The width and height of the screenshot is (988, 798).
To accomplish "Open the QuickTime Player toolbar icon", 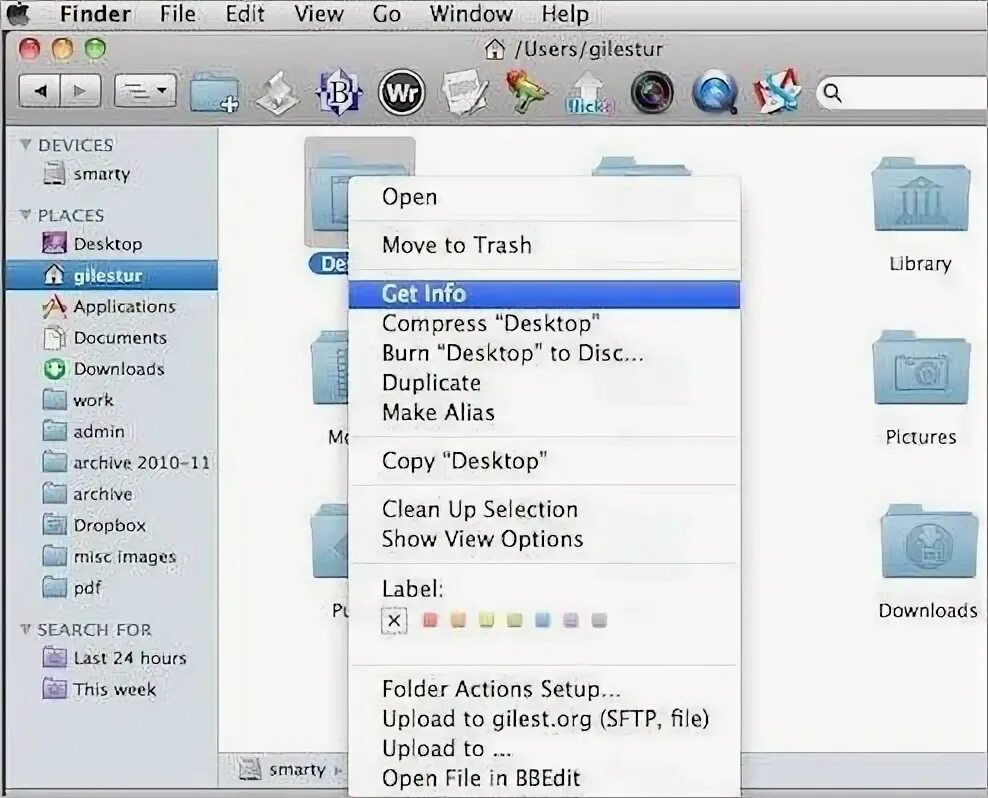I will click(715, 93).
